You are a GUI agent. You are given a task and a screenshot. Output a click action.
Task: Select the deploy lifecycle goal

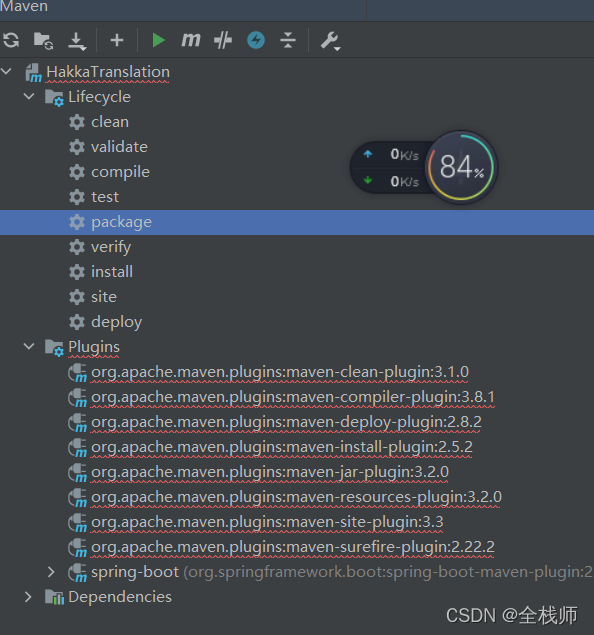tap(117, 322)
